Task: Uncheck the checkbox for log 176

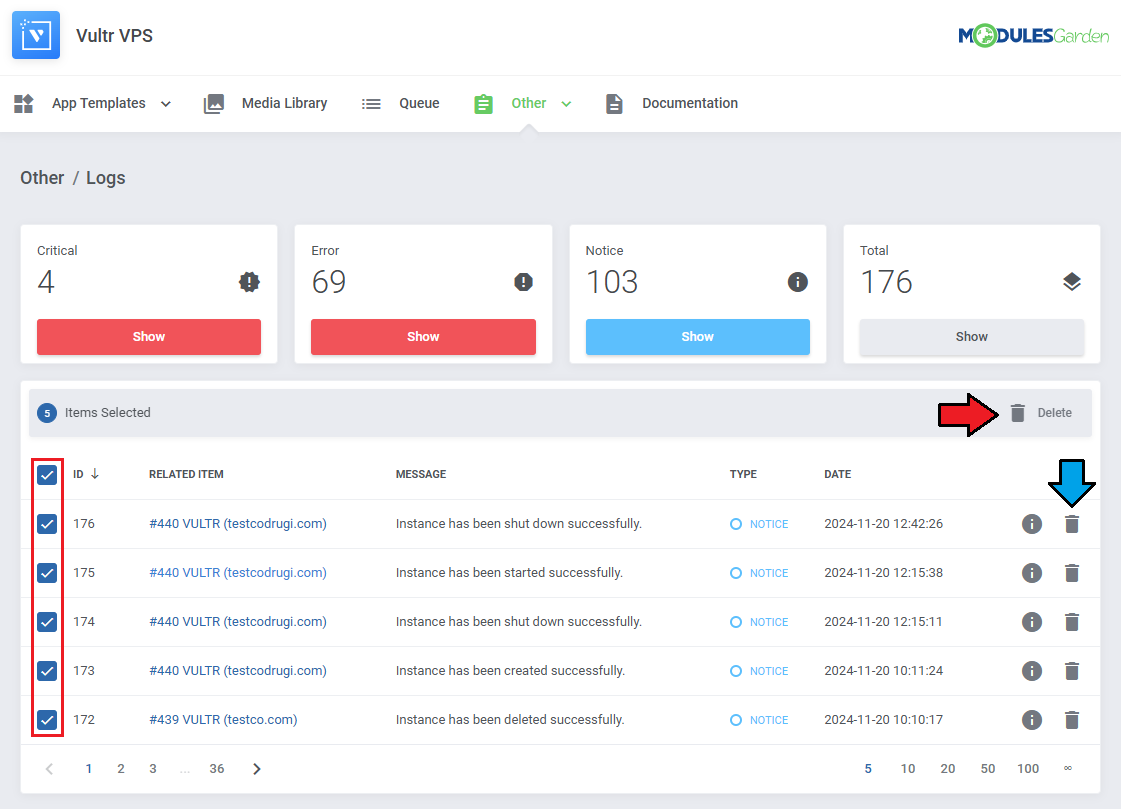Action: (47, 524)
